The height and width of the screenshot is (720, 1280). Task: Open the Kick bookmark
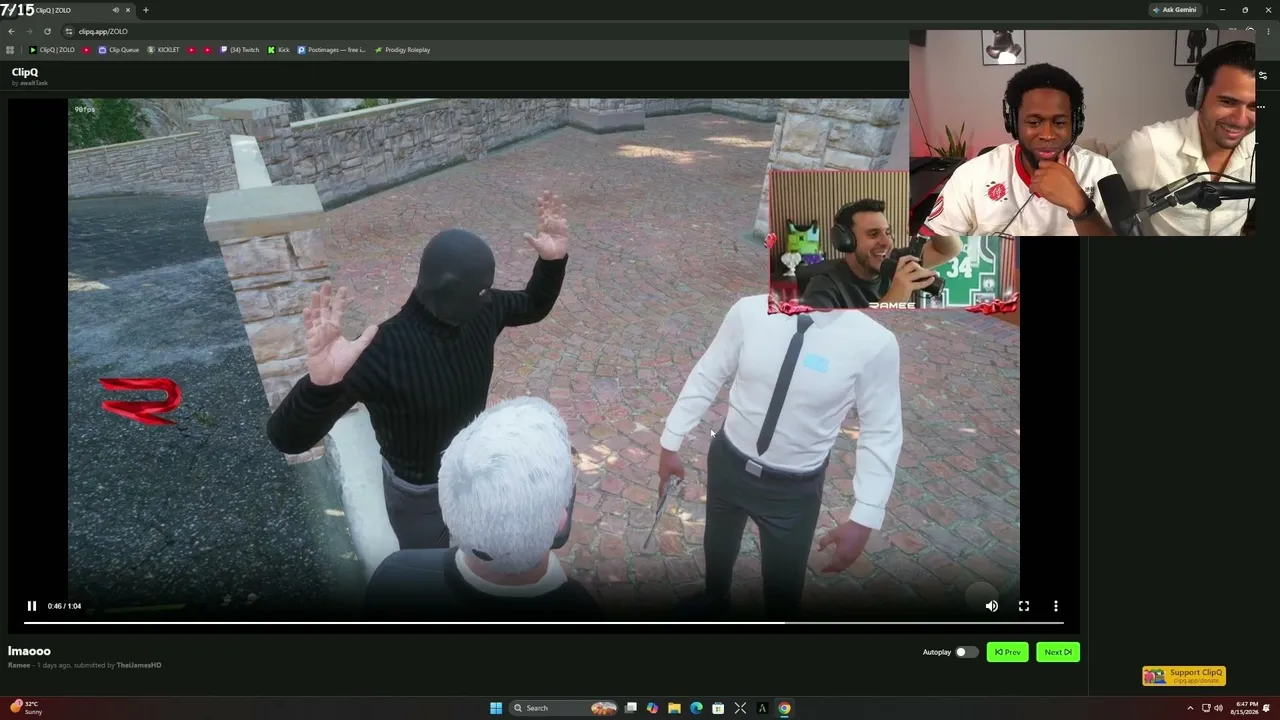[x=279, y=50]
